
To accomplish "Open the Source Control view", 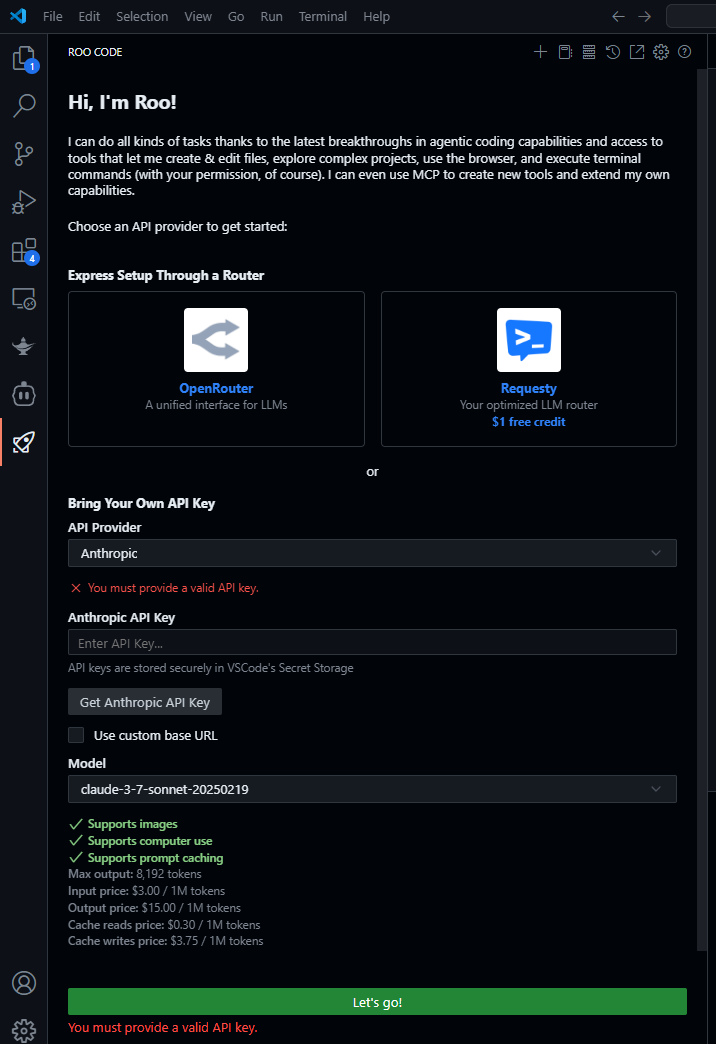I will coord(24,153).
